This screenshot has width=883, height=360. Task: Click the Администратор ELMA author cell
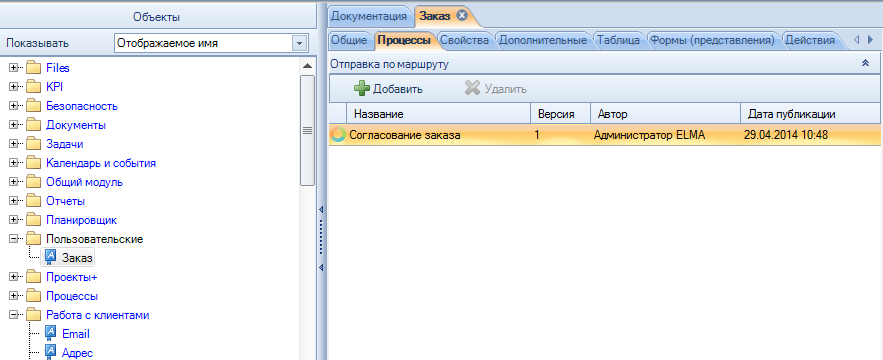click(649, 135)
